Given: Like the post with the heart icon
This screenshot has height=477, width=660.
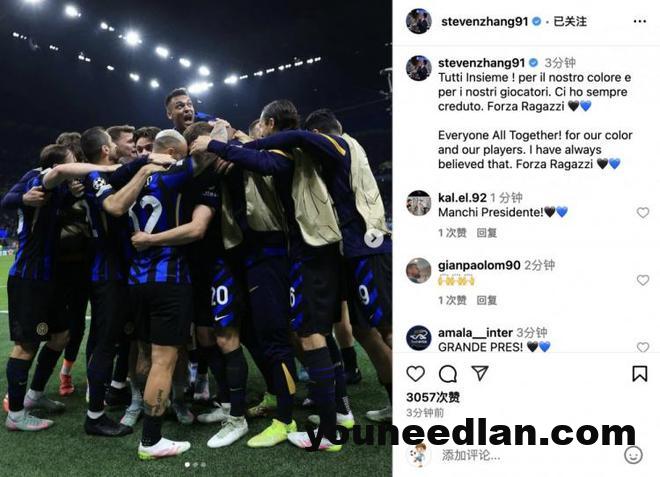Looking at the screenshot, I should (x=415, y=374).
